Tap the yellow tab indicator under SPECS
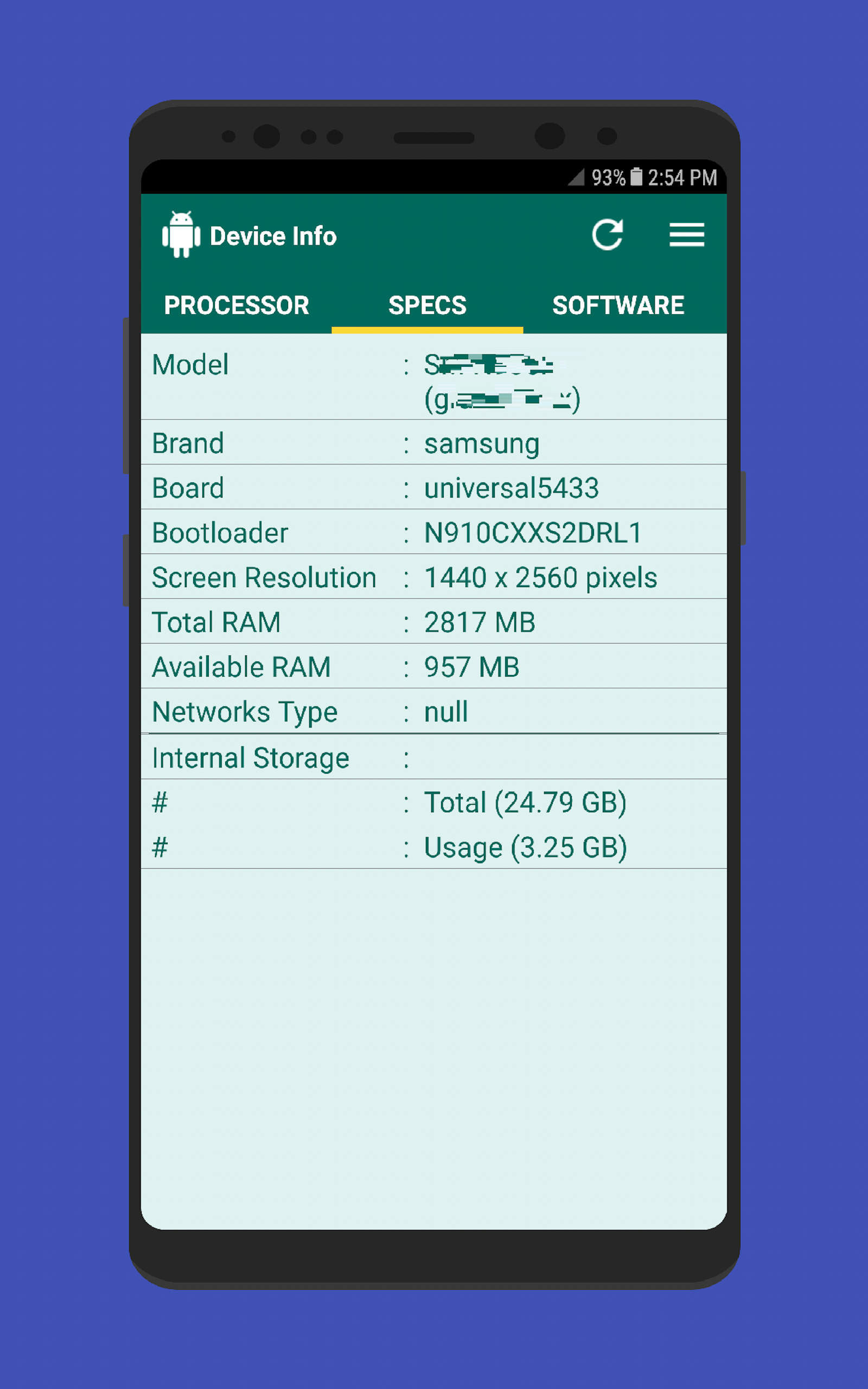The image size is (868, 1389). (427, 330)
